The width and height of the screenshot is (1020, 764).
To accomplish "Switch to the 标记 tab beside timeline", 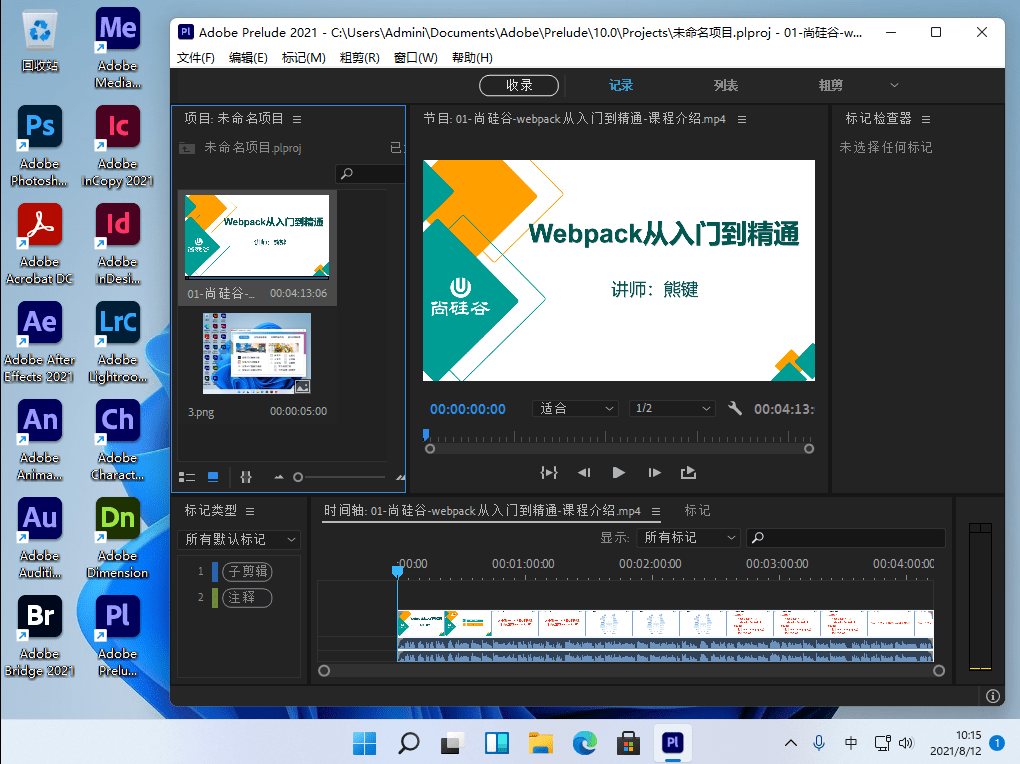I will 697,510.
